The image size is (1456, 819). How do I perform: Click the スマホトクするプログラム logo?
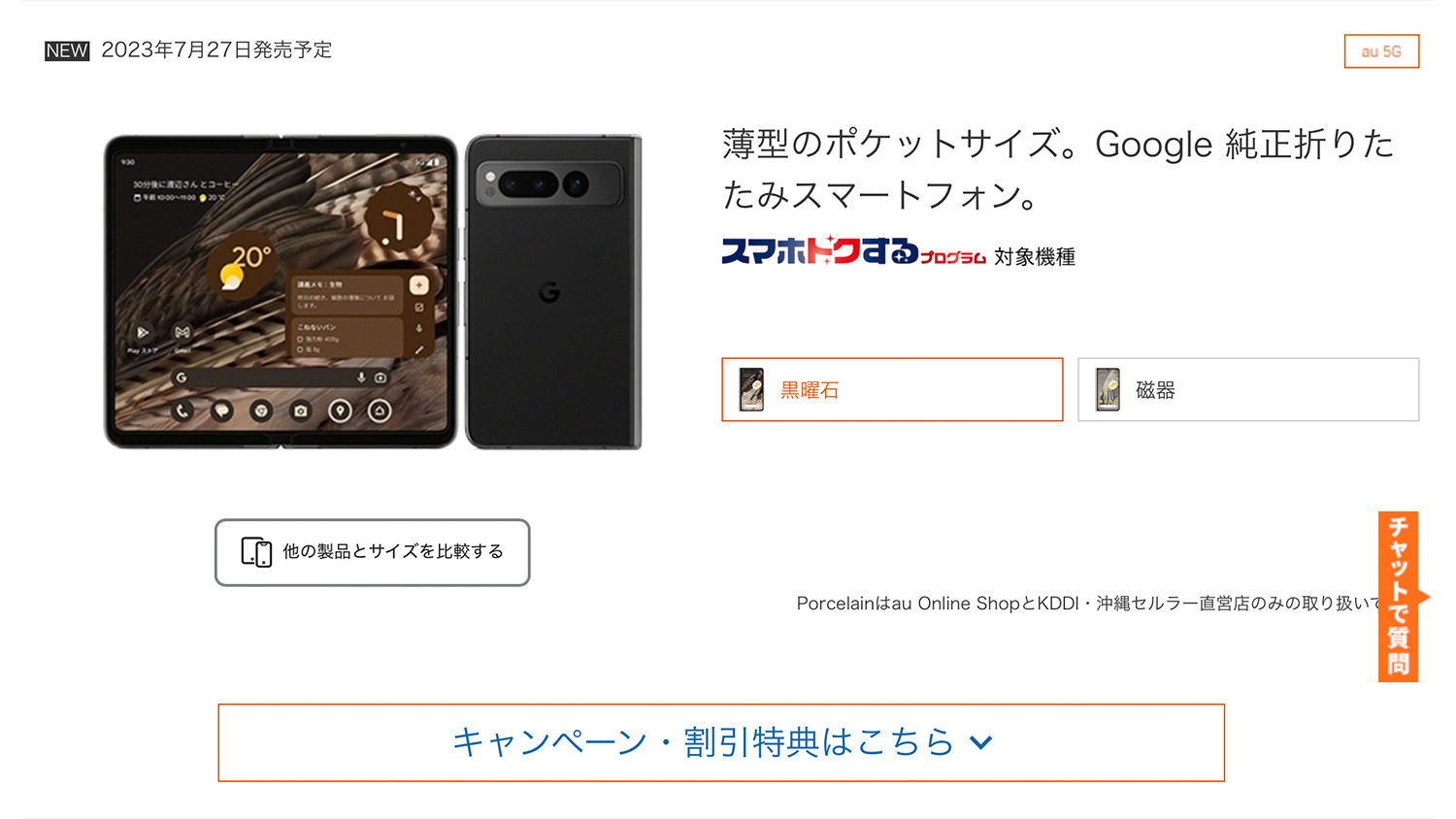[x=853, y=251]
